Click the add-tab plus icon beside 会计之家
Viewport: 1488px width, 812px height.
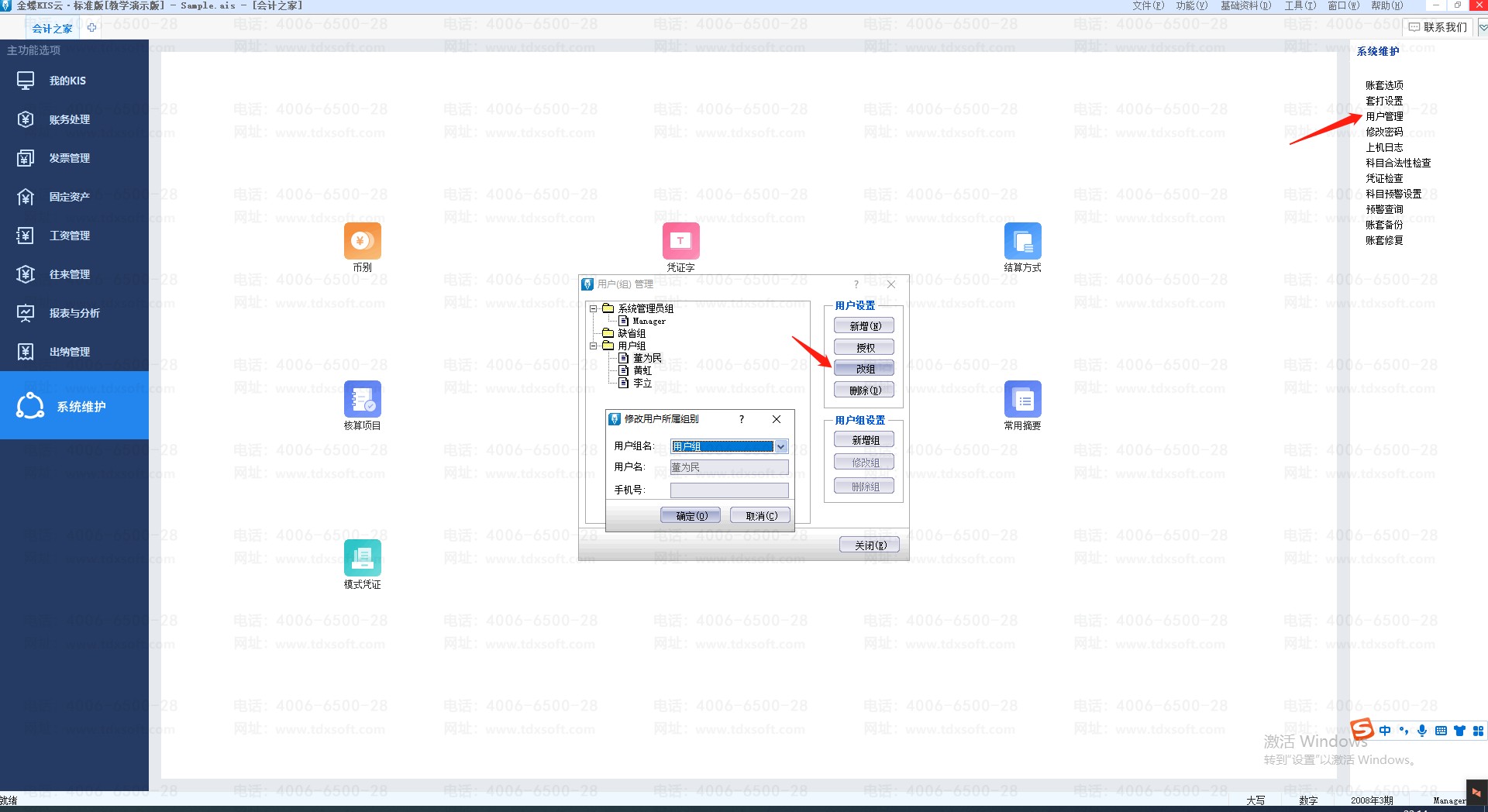point(91,28)
